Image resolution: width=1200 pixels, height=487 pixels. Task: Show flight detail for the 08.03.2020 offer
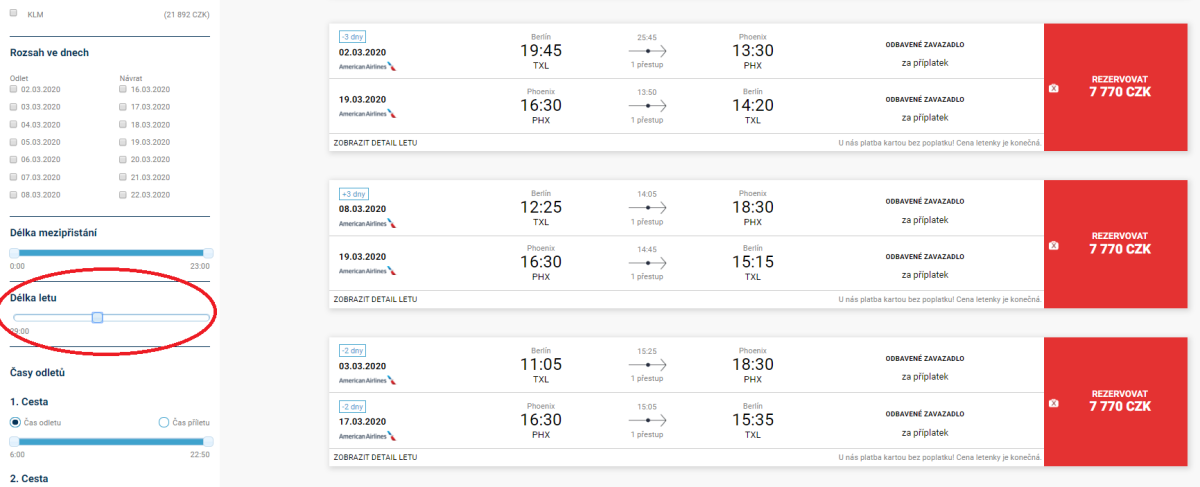[375, 299]
